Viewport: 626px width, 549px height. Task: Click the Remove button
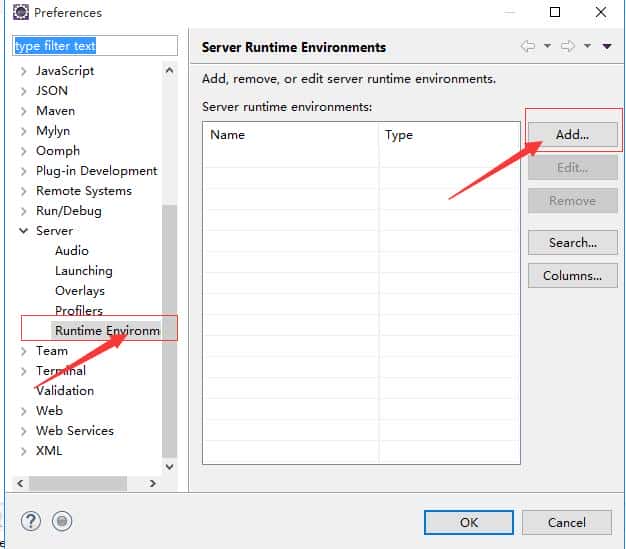pyautogui.click(x=573, y=201)
